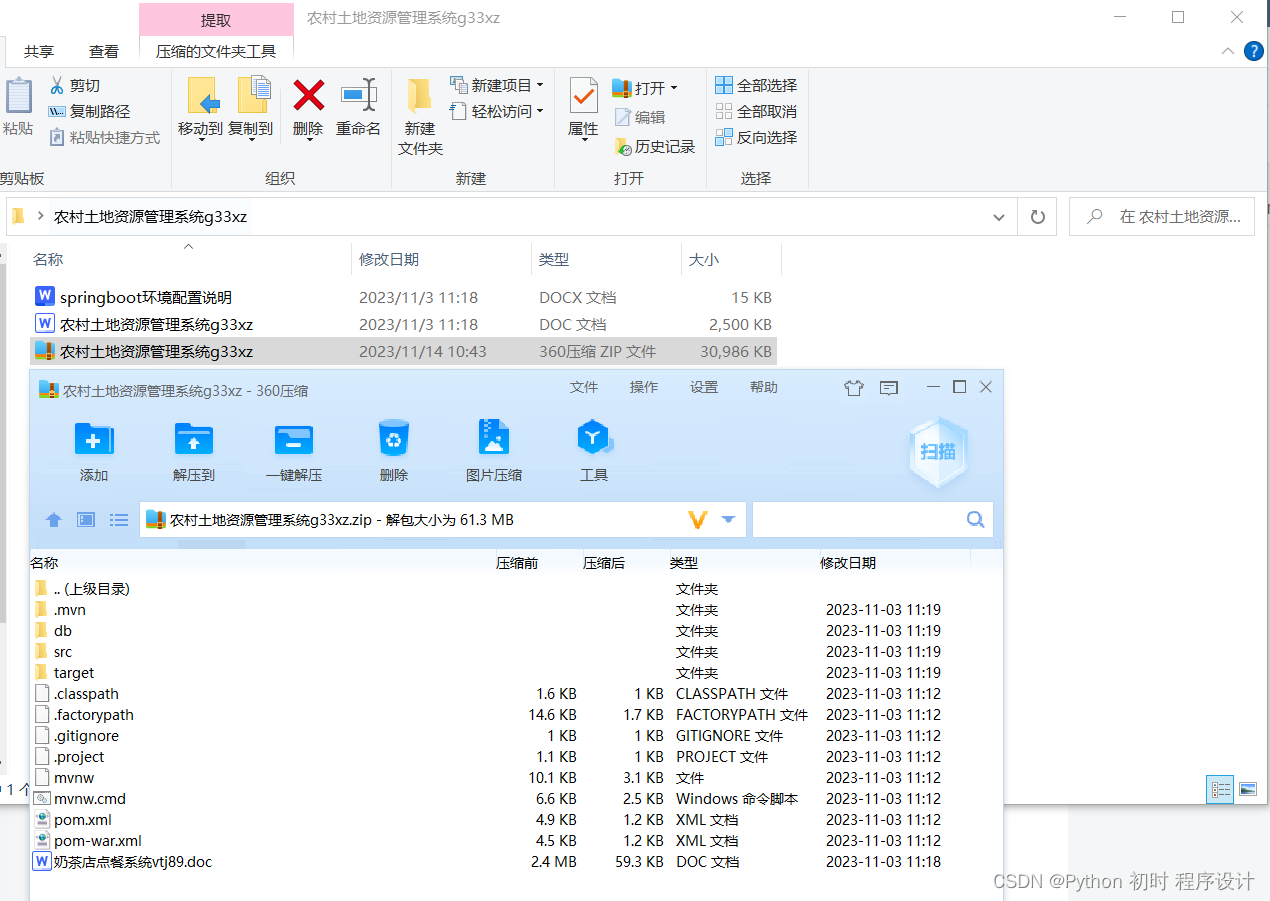Click the orange V icon in 360压缩 path bar
The image size is (1270, 901).
coord(698,520)
